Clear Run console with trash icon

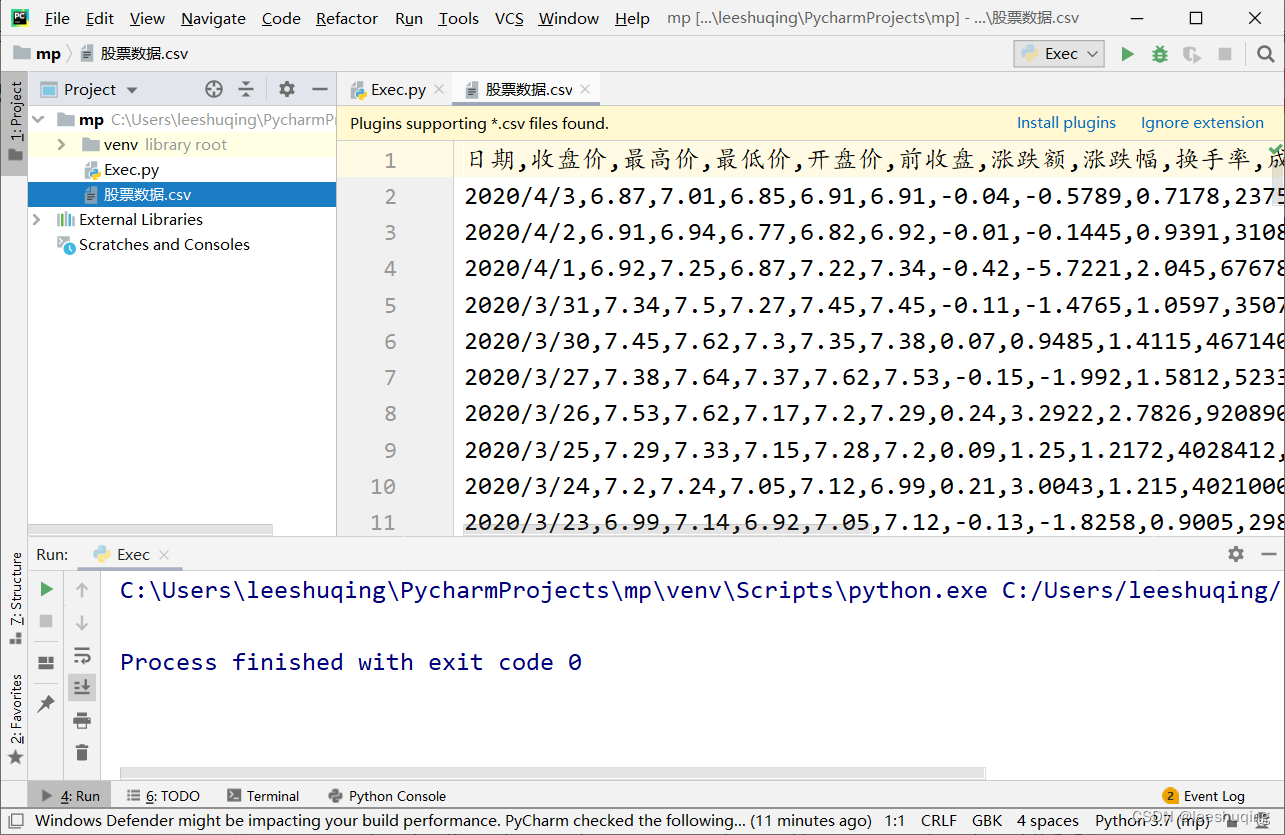82,752
